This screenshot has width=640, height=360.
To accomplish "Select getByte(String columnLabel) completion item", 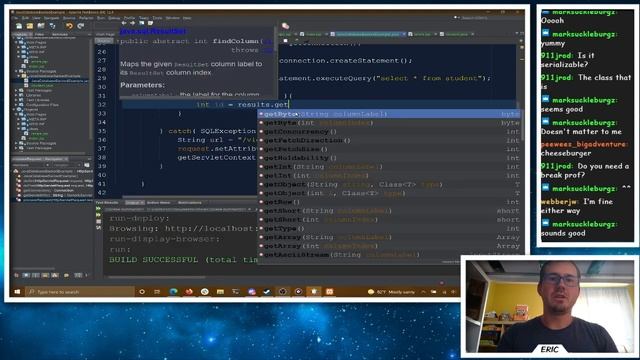I will pyautogui.click(x=389, y=114).
